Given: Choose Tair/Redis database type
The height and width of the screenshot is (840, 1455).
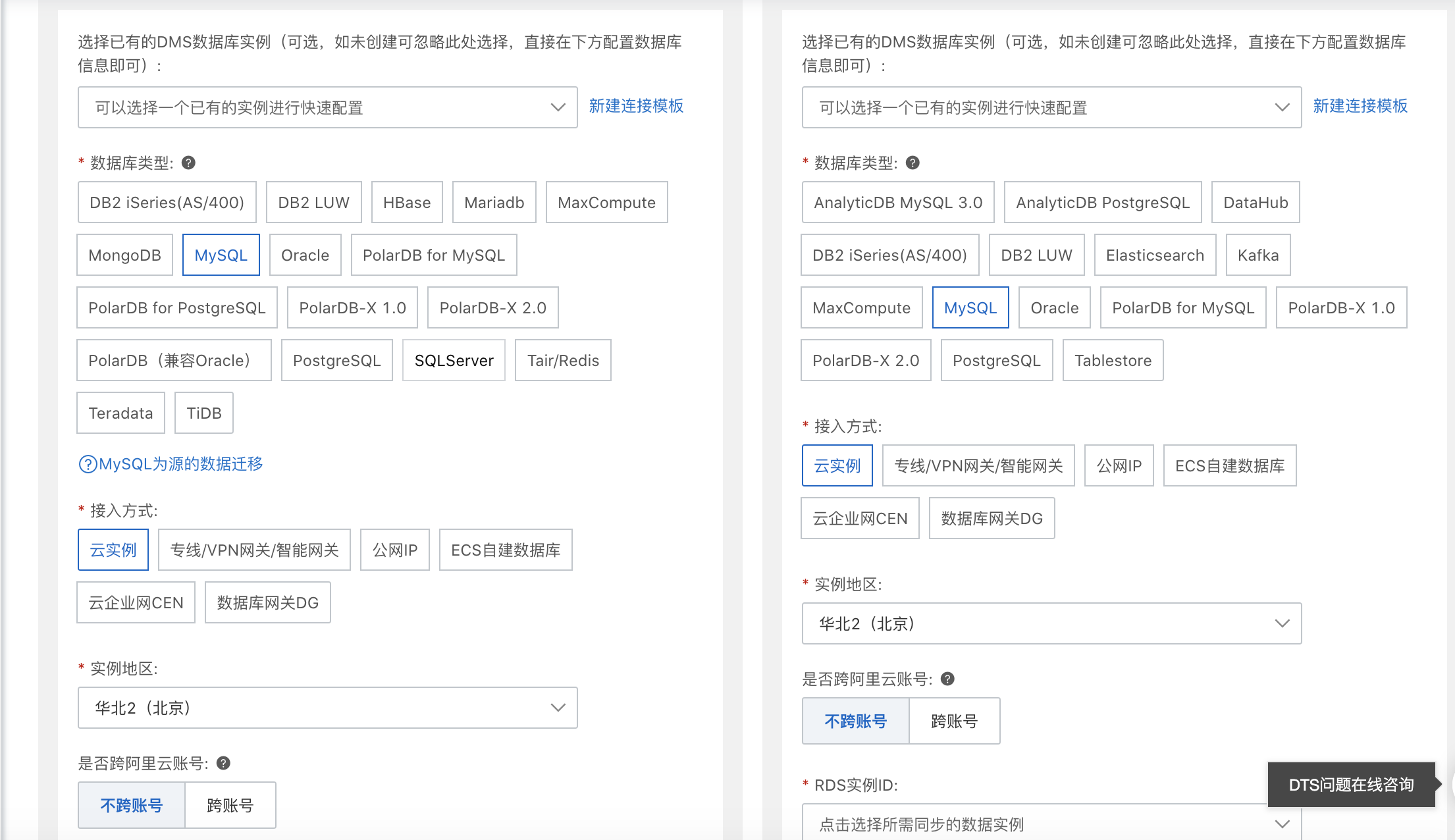Looking at the screenshot, I should (563, 360).
